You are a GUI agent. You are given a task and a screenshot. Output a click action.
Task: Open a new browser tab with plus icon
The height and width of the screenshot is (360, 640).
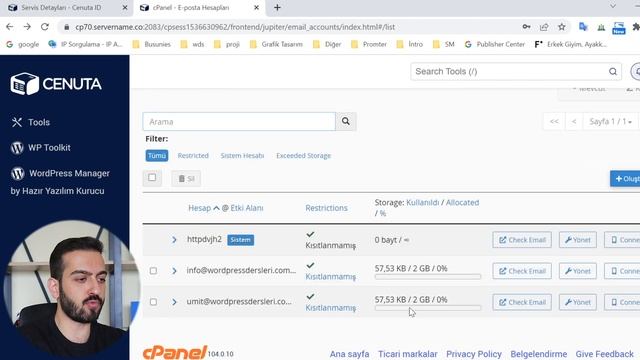click(277, 7)
